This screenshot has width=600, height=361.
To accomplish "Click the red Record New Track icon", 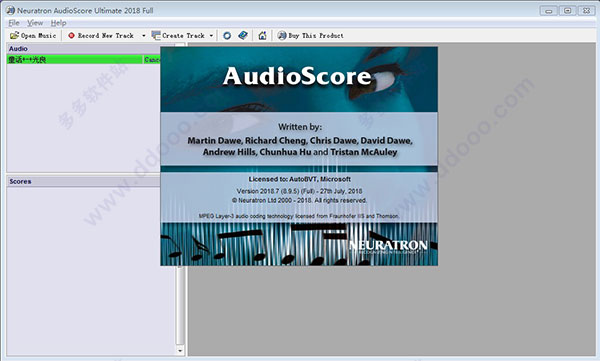I will (x=71, y=36).
